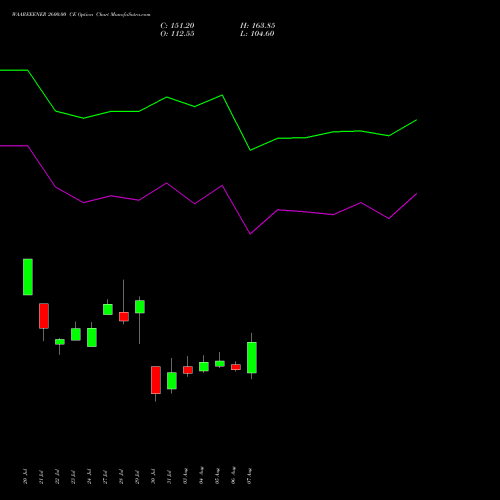The image size is (500, 500).
Task: Click the green indicator line
Action: click(x=208, y=110)
